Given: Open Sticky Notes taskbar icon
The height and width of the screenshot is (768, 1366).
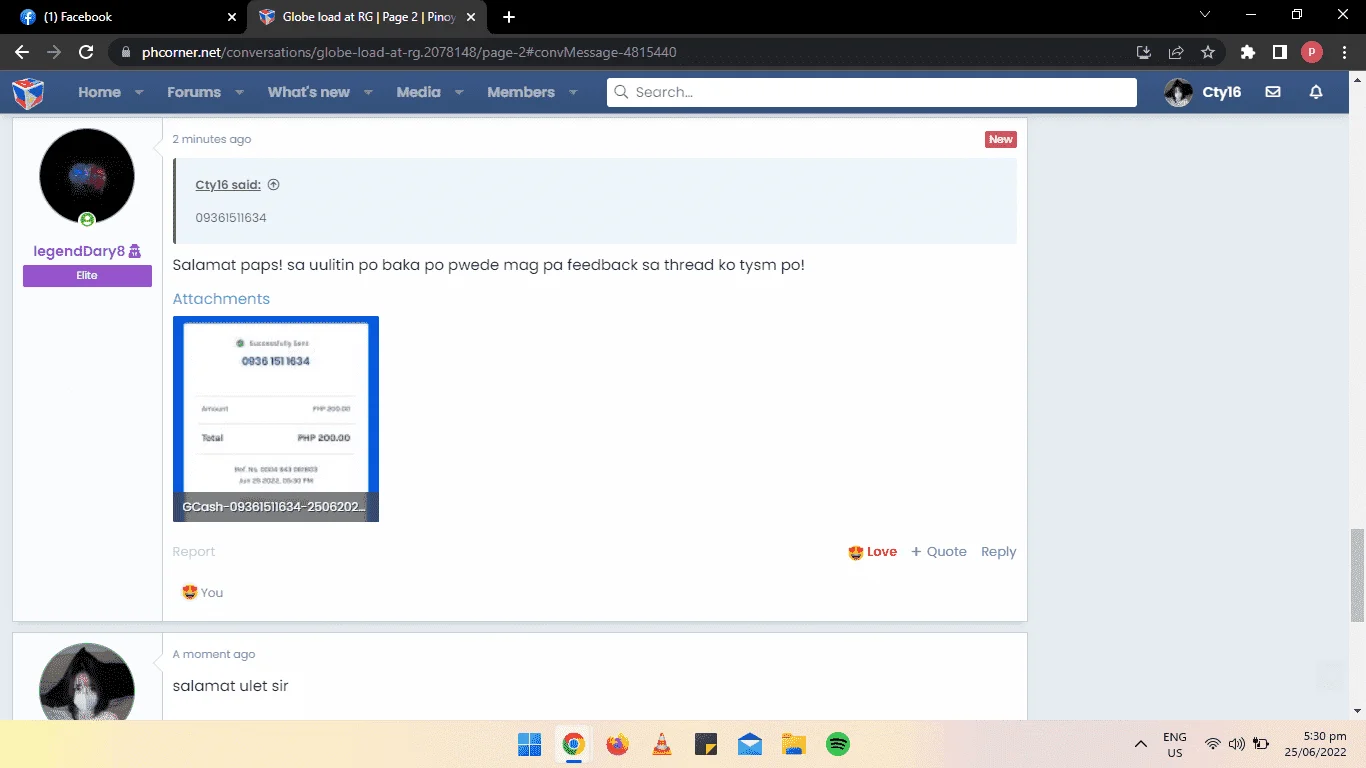Looking at the screenshot, I should [705, 744].
